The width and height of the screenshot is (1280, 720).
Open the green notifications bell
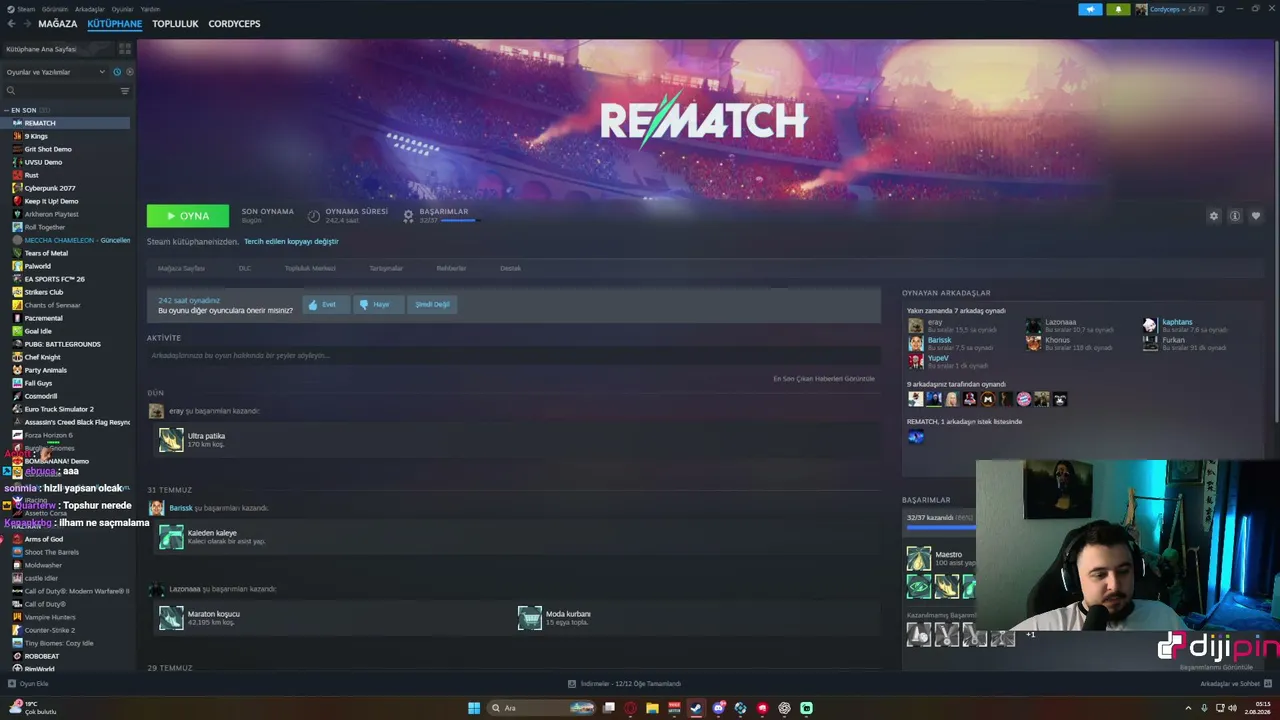(x=1118, y=9)
